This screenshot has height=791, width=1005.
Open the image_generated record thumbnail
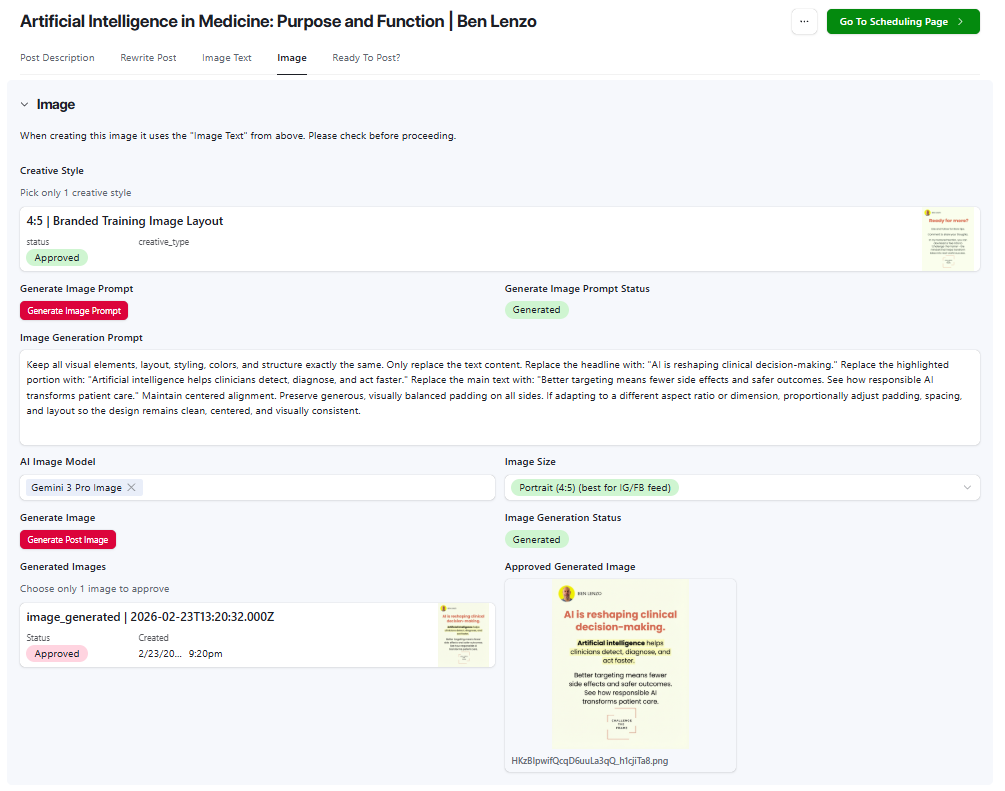(463, 635)
